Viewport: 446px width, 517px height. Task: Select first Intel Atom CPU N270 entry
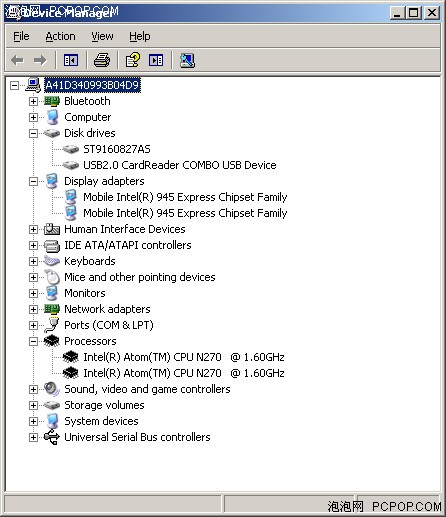(x=184, y=357)
